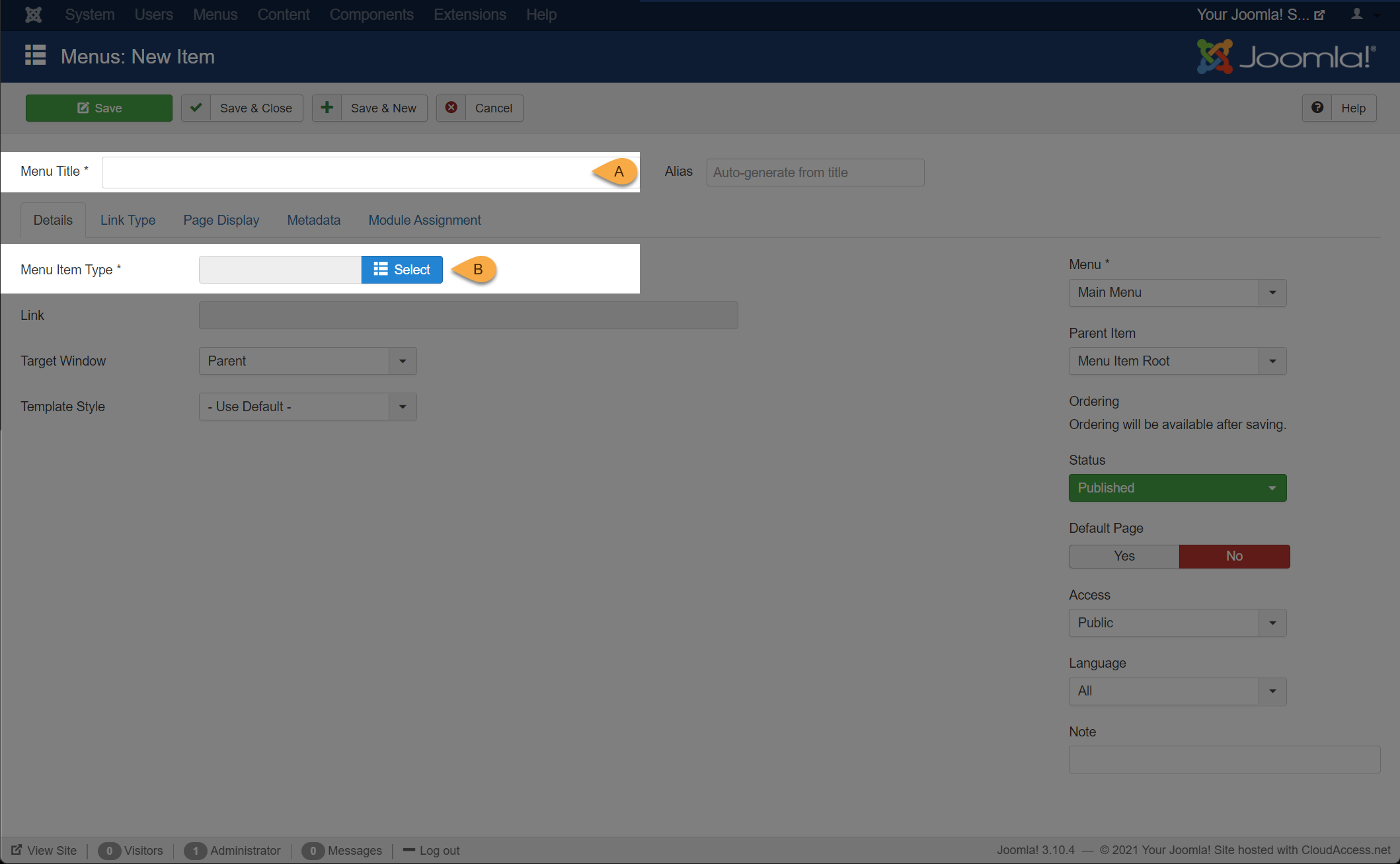Expand the Access level dropdown
The height and width of the screenshot is (864, 1400).
(x=1177, y=623)
